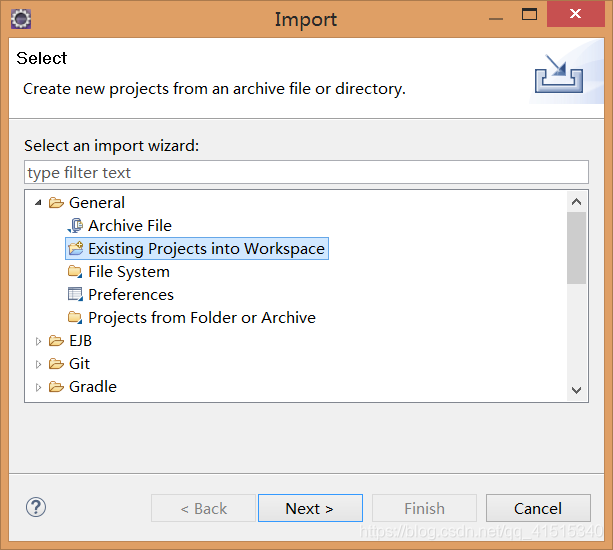The width and height of the screenshot is (613, 550).
Task: Select the Archive File wizard
Action: point(130,226)
